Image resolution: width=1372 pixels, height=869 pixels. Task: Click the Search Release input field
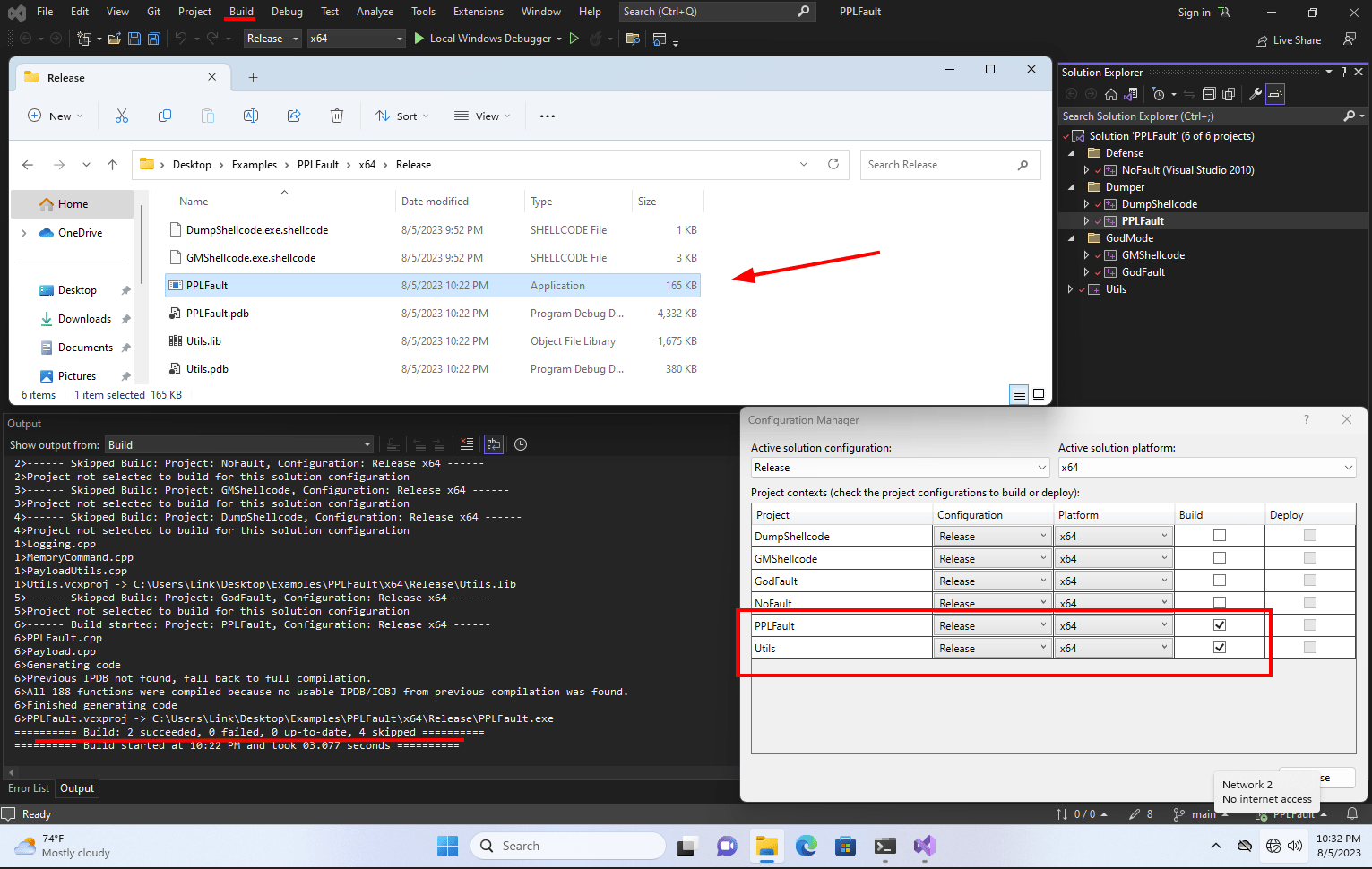pyautogui.click(x=950, y=165)
